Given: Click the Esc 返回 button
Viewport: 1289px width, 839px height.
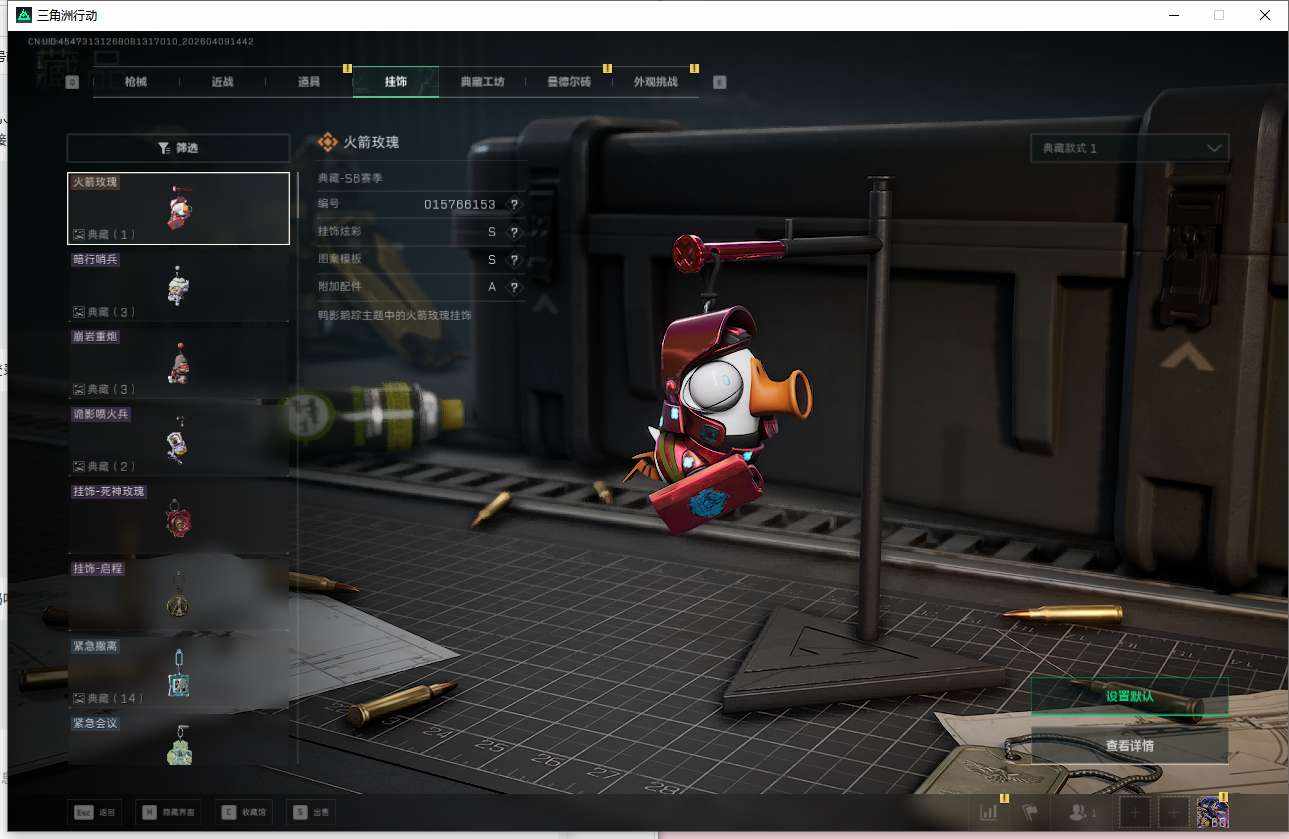Looking at the screenshot, I should (x=94, y=813).
